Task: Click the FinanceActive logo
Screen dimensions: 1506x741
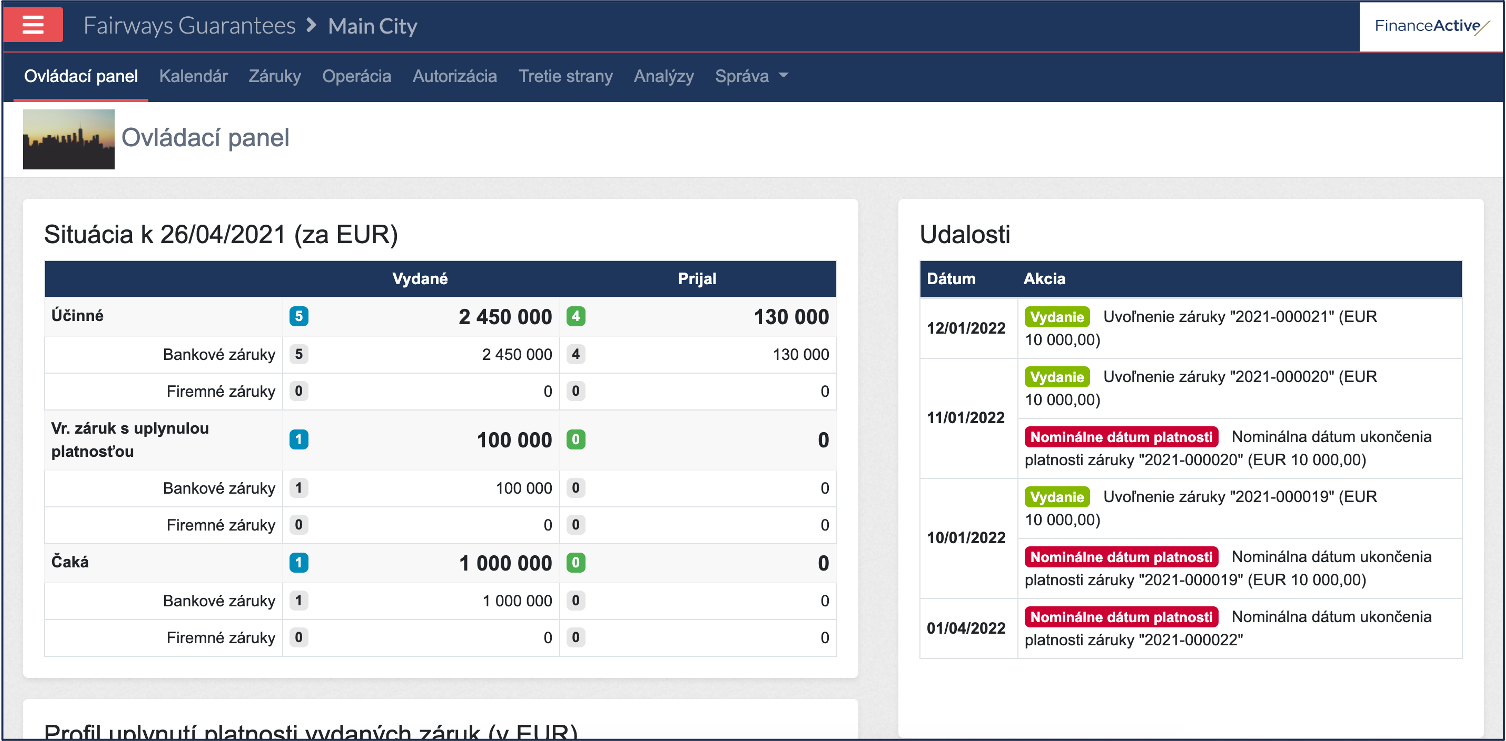Action: (1431, 27)
